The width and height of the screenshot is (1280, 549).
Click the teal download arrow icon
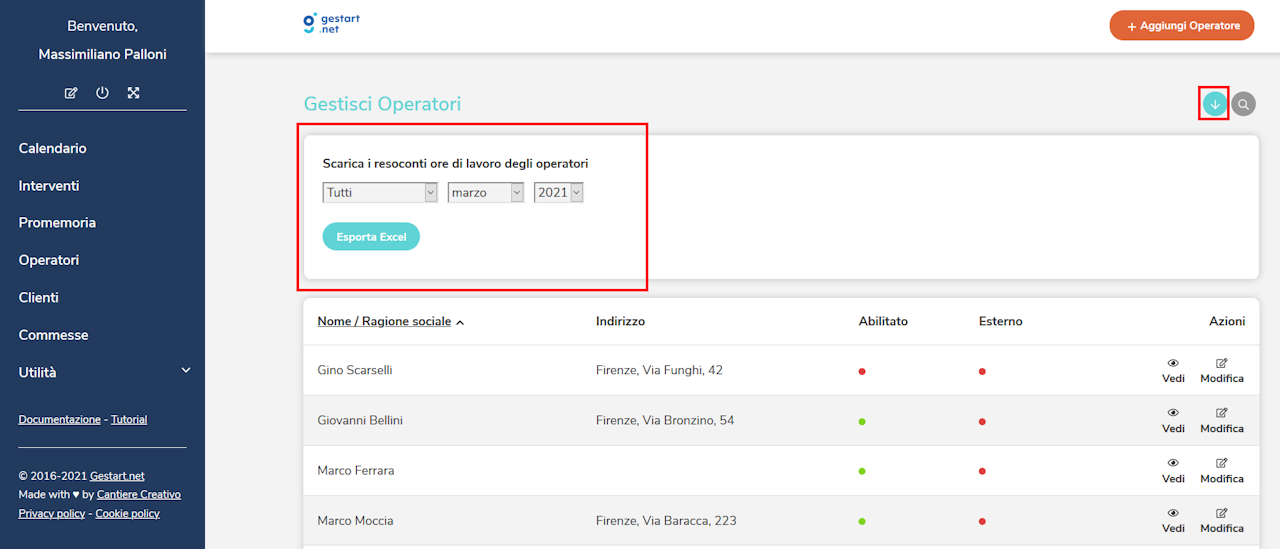[x=1215, y=104]
